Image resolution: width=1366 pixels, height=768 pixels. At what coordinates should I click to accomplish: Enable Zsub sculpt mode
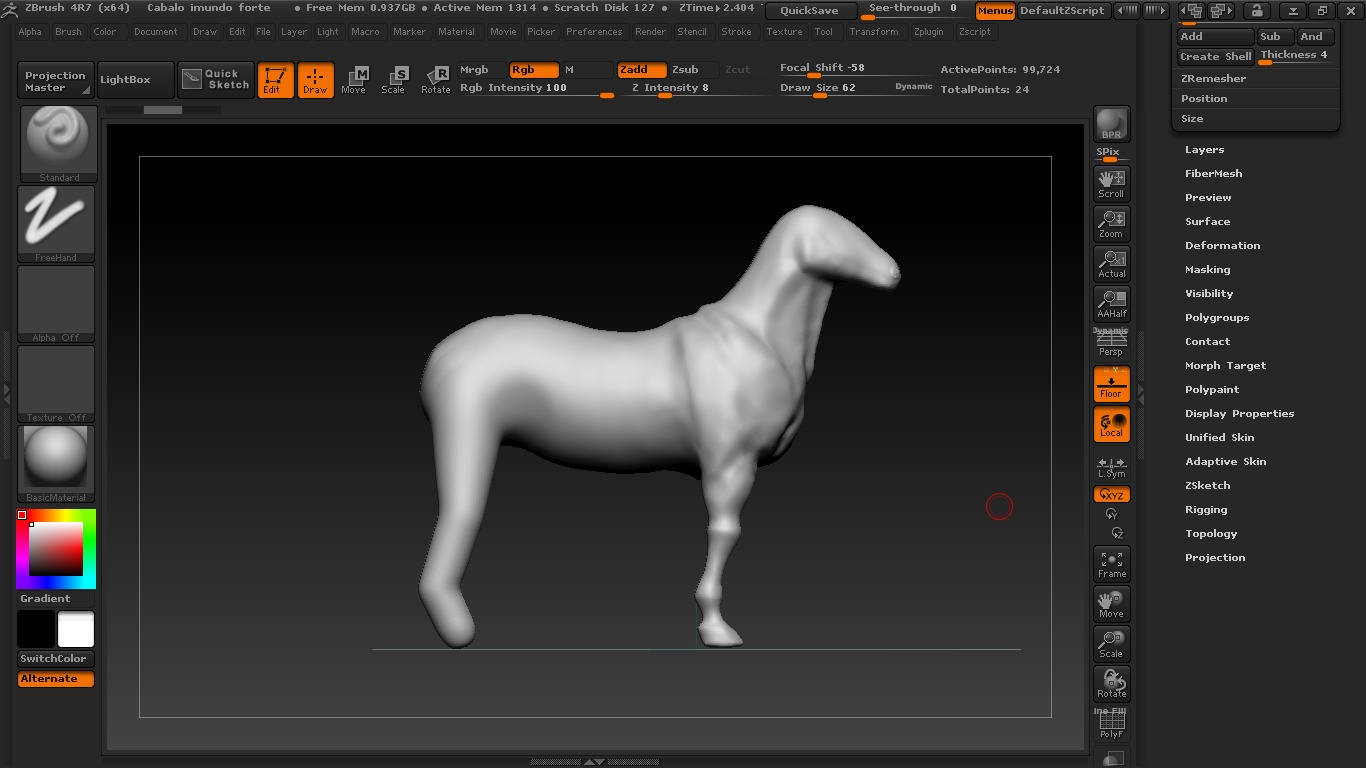(x=693, y=70)
